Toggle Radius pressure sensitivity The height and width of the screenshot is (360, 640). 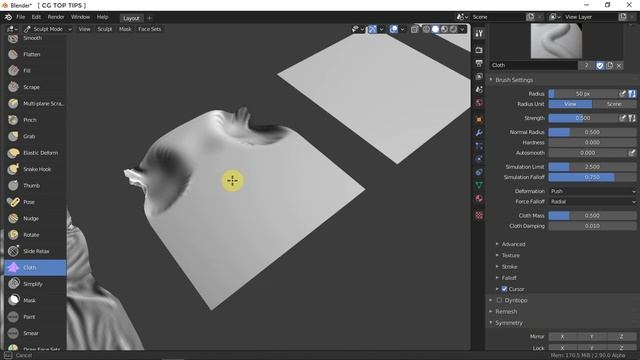pyautogui.click(x=622, y=93)
